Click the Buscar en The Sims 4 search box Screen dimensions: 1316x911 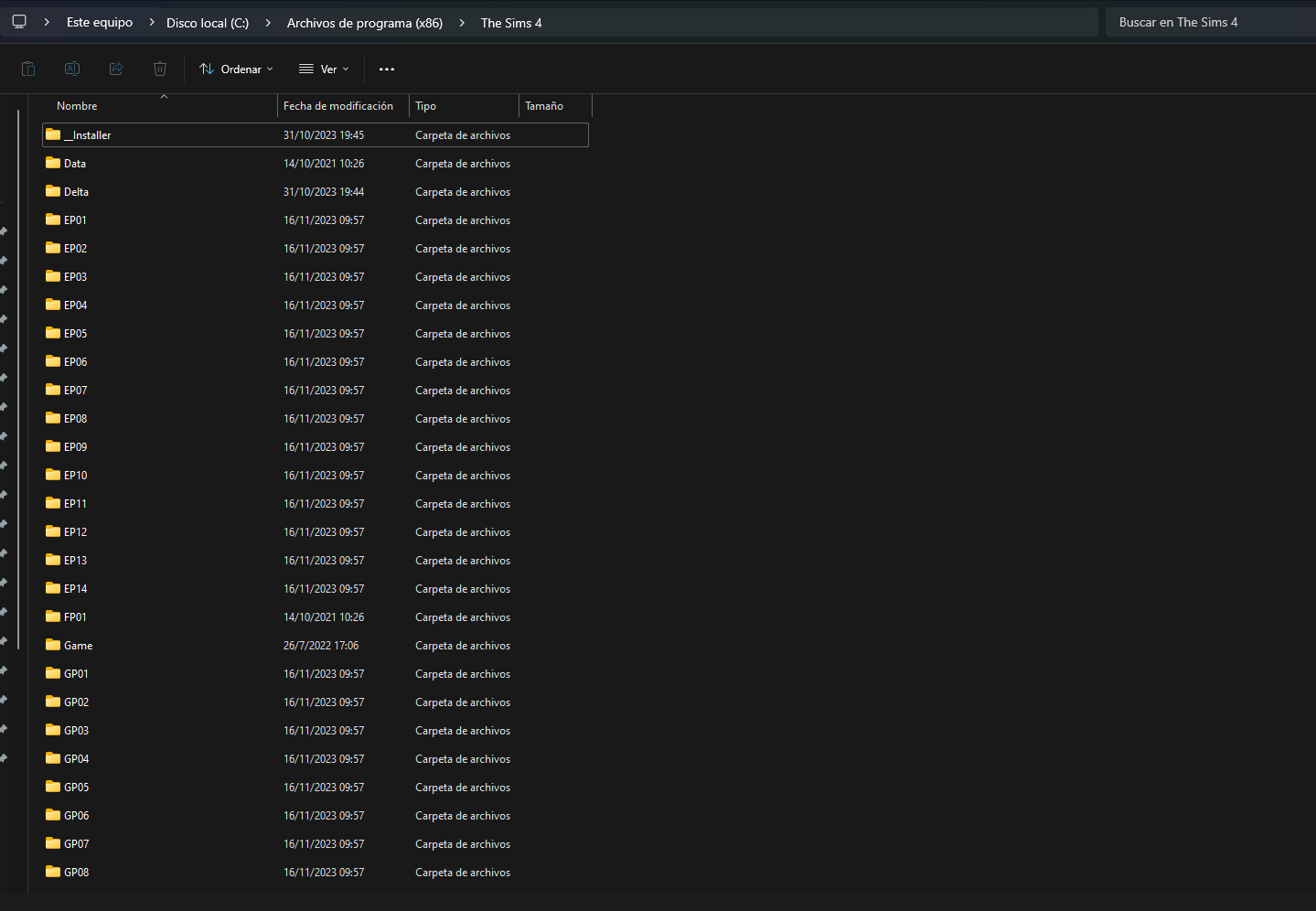(1210, 22)
